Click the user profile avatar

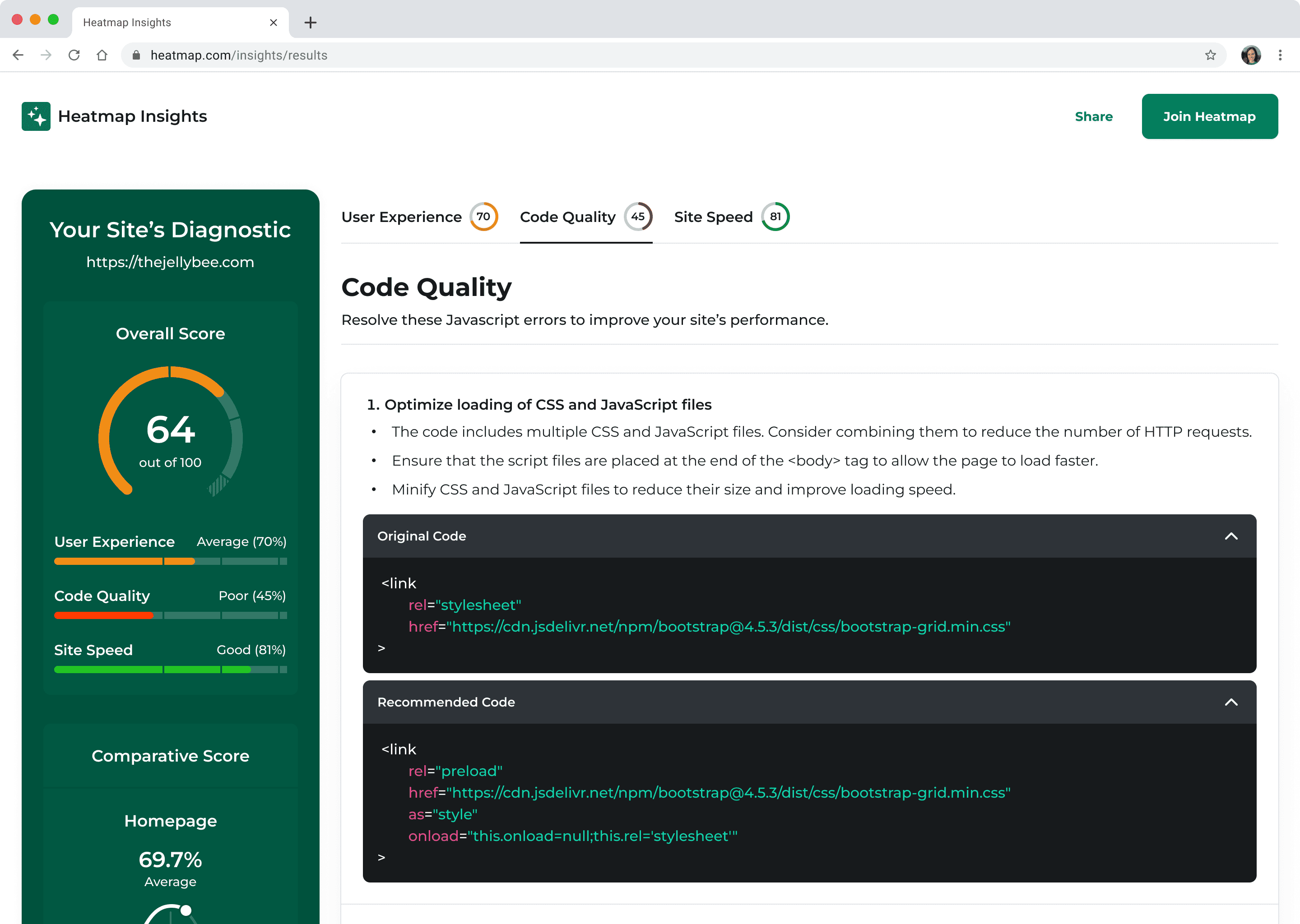[1250, 55]
